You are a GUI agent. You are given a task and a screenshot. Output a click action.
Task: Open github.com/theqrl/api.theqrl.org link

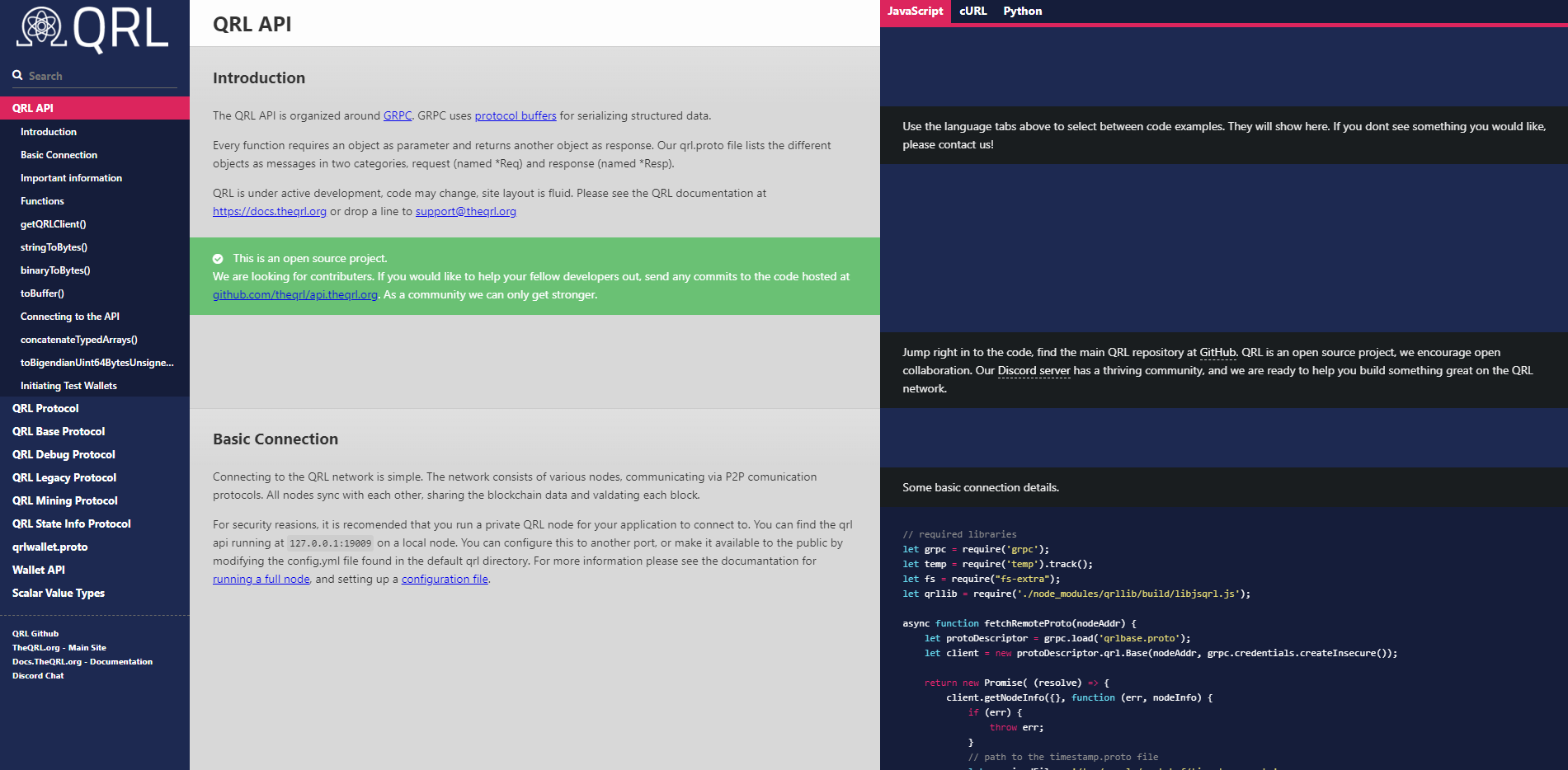(x=295, y=295)
